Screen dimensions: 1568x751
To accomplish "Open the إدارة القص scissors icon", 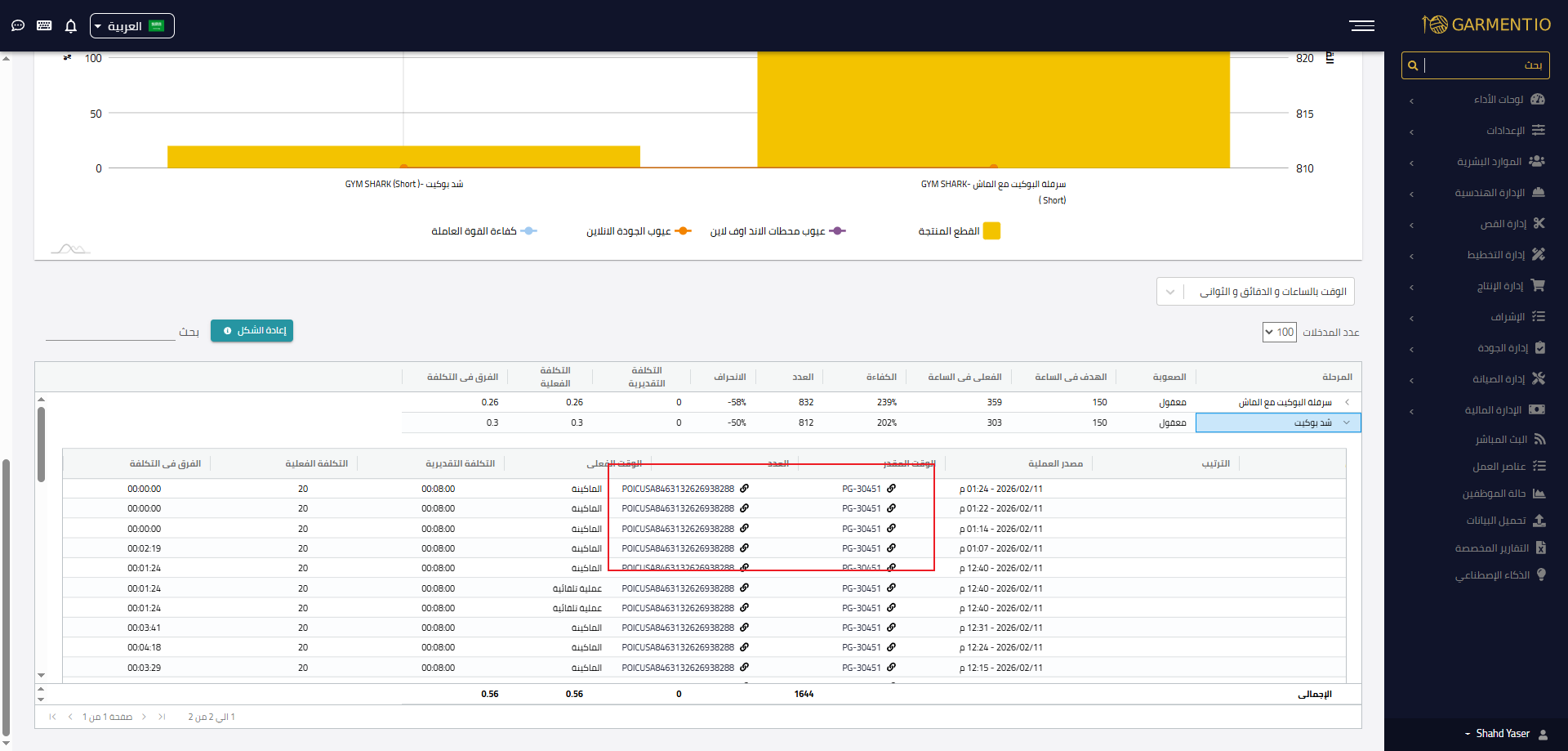I will pyautogui.click(x=1539, y=224).
